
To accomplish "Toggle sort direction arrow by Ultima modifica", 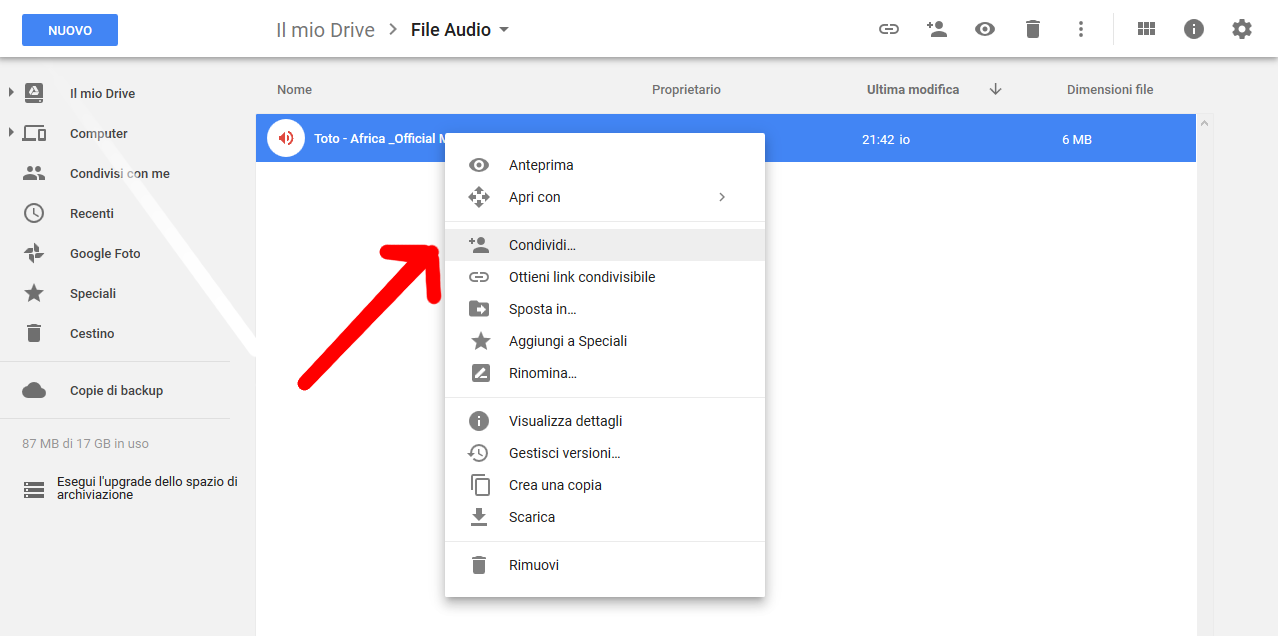I will coord(995,89).
